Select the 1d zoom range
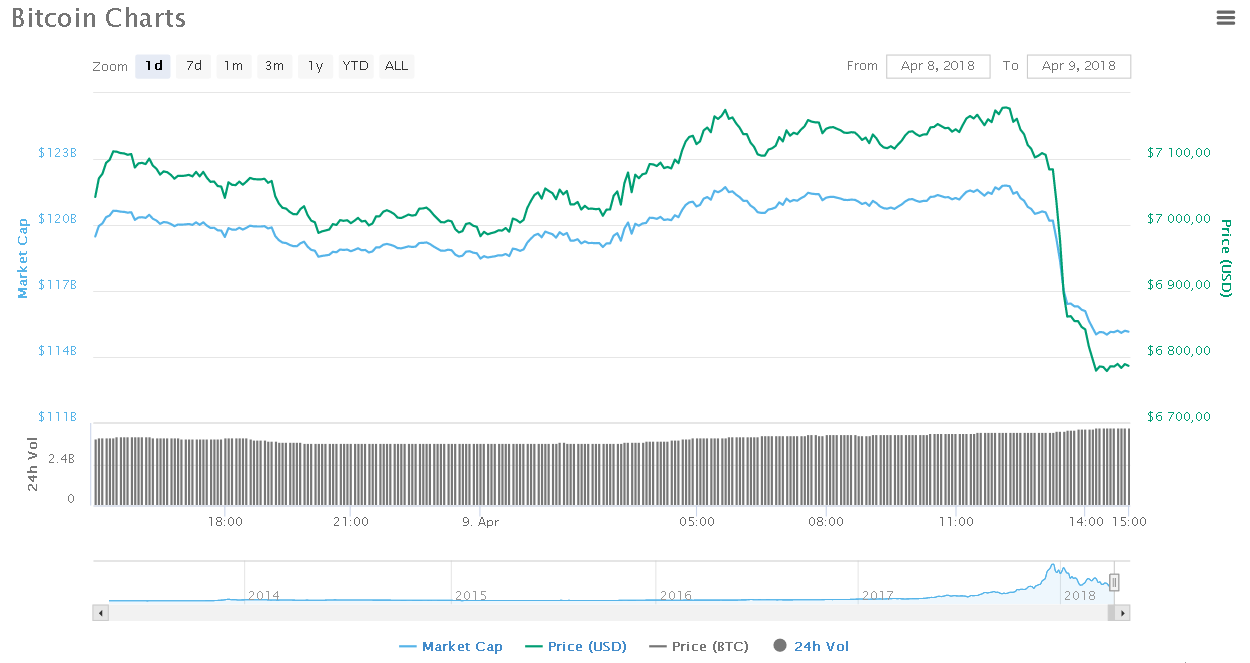 [153, 66]
